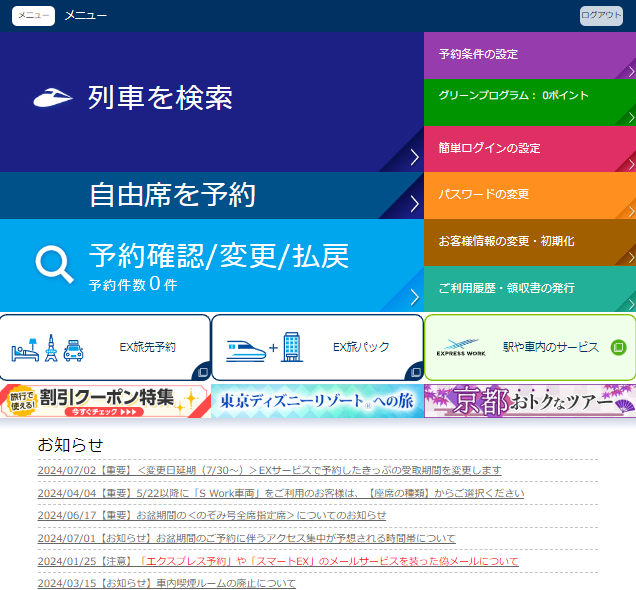This screenshot has height=590, width=636.
Task: Click the EXPRESS WORK logo
Action: 460,348
